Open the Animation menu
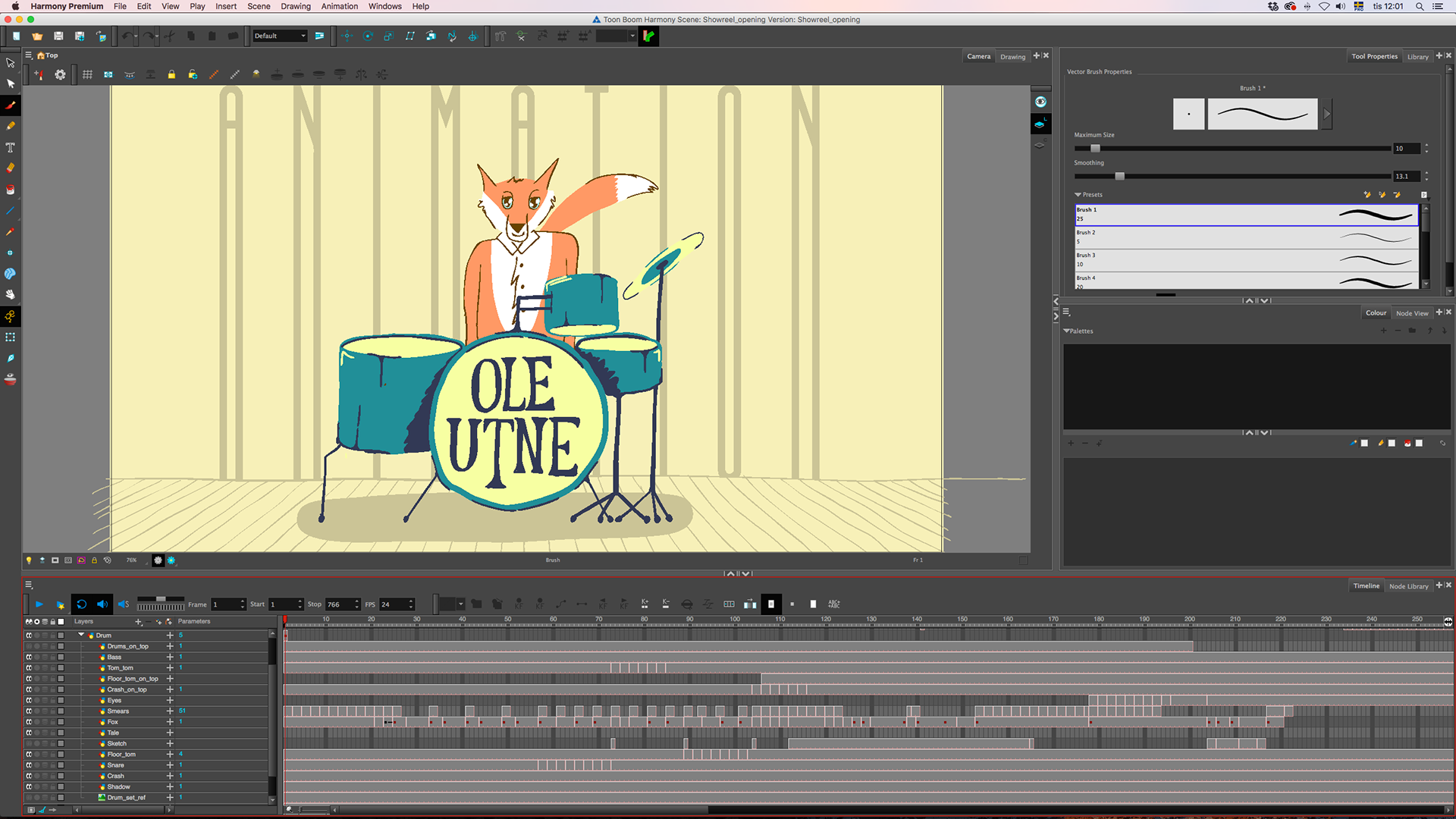This screenshot has height=819, width=1456. click(x=339, y=6)
